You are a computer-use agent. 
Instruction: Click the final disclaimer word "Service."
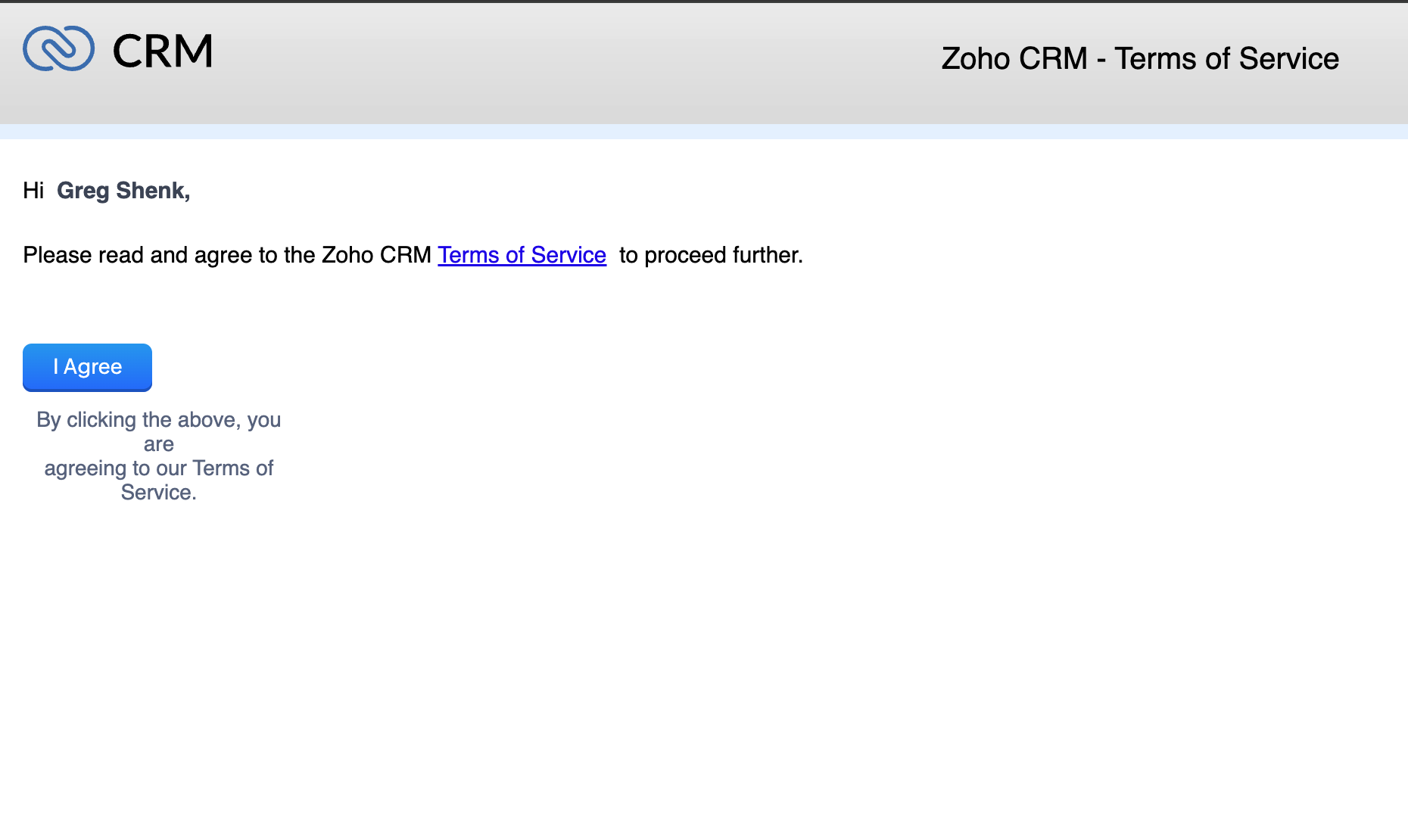click(x=159, y=493)
